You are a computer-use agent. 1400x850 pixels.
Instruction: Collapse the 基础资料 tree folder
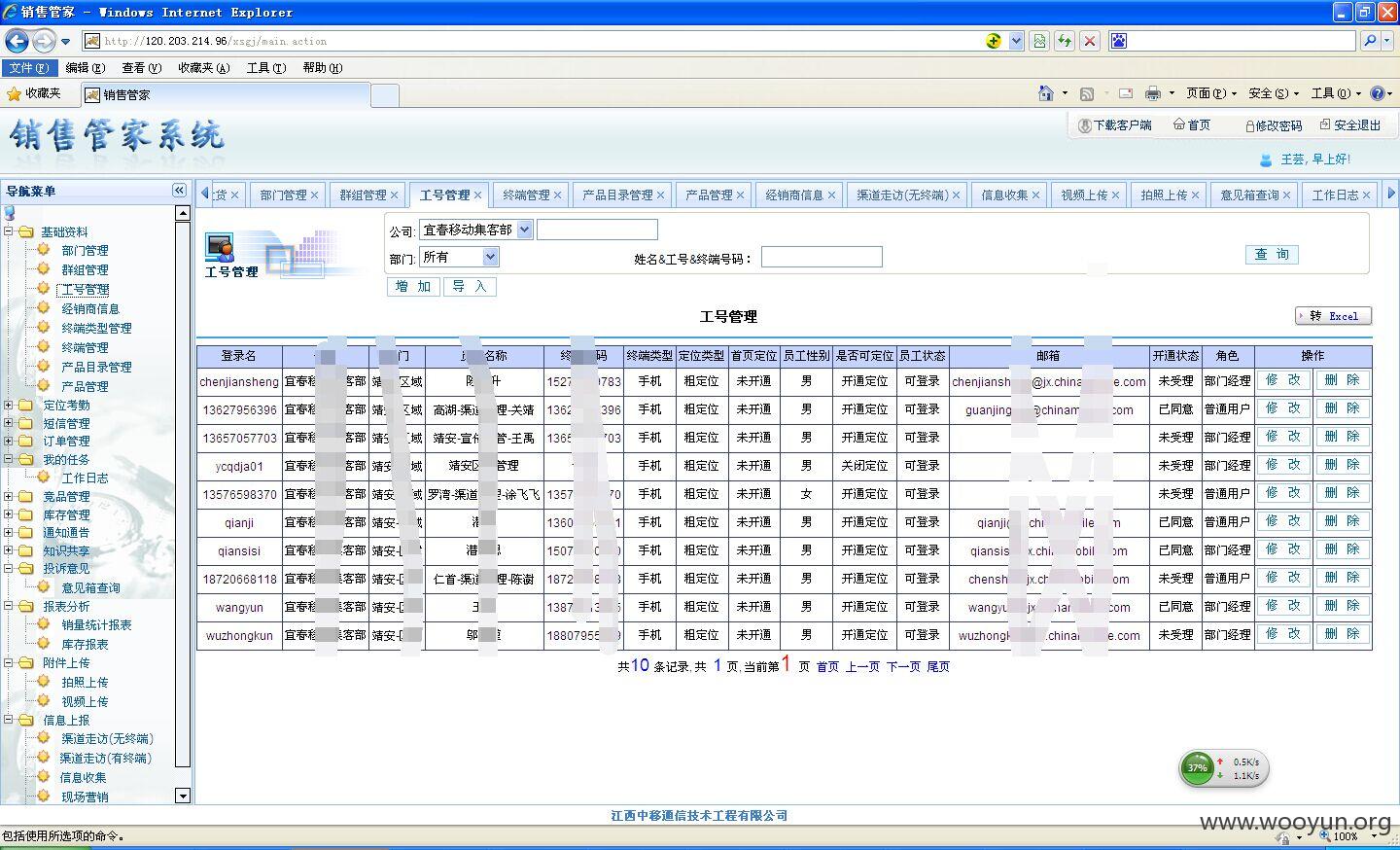(9, 231)
